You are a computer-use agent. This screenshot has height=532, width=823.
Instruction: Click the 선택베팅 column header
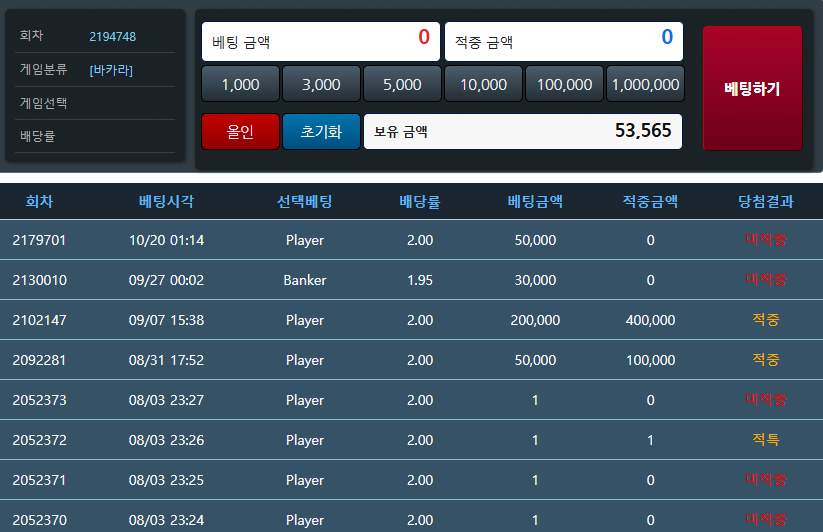(304, 201)
